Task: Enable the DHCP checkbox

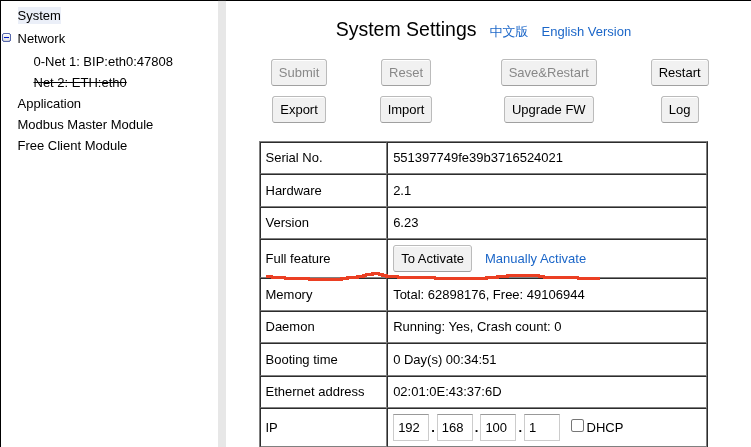Action: [x=577, y=425]
